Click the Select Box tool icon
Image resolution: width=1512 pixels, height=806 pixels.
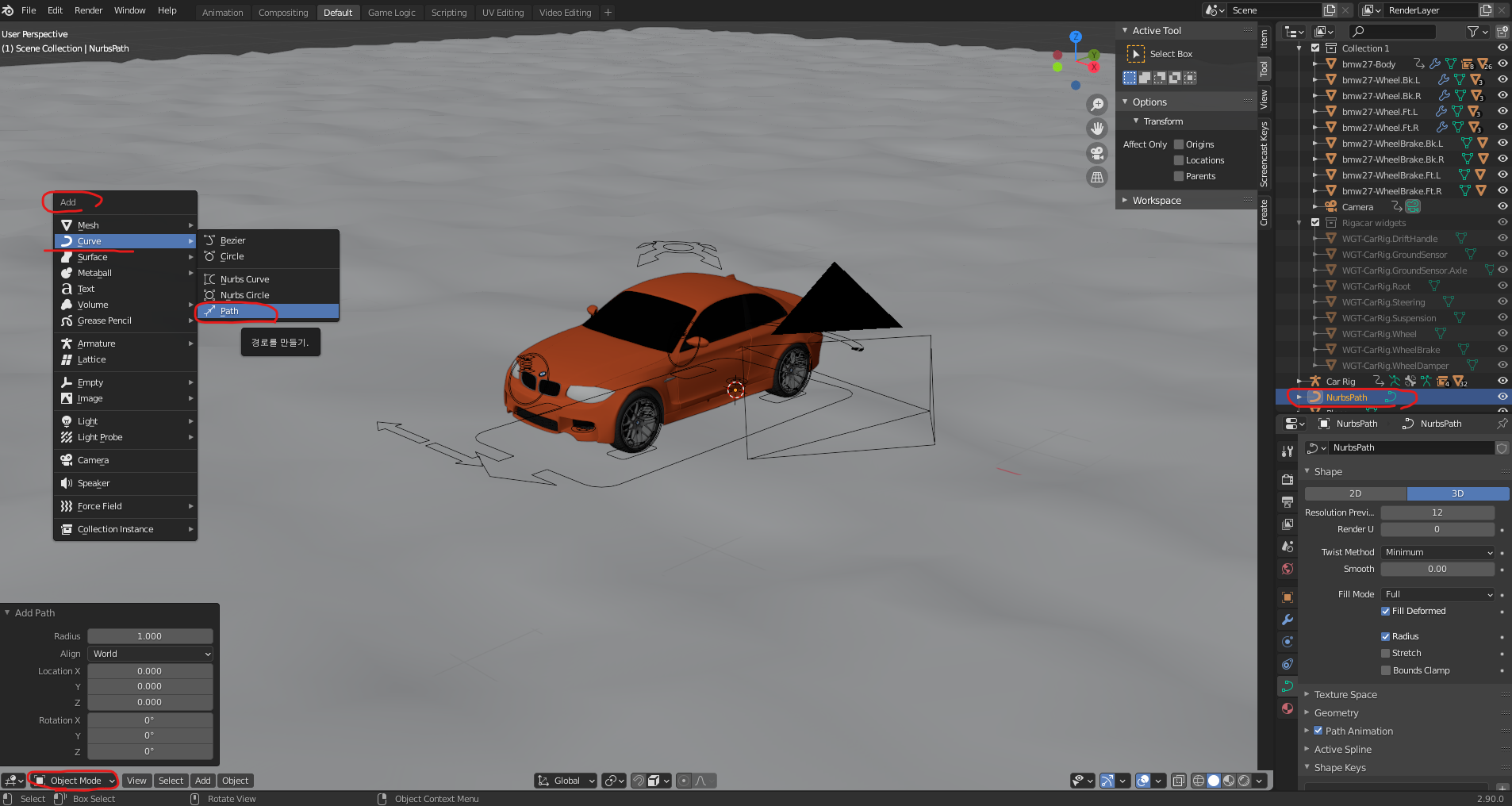click(x=1136, y=54)
